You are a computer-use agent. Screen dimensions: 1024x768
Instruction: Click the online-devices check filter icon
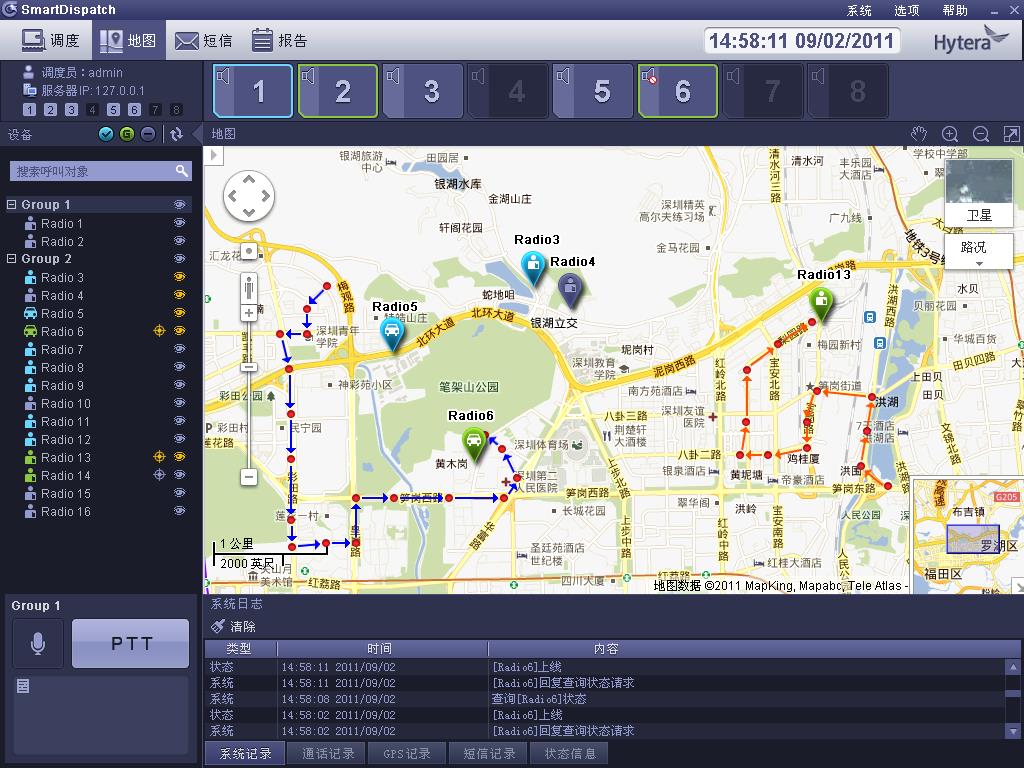(x=106, y=134)
